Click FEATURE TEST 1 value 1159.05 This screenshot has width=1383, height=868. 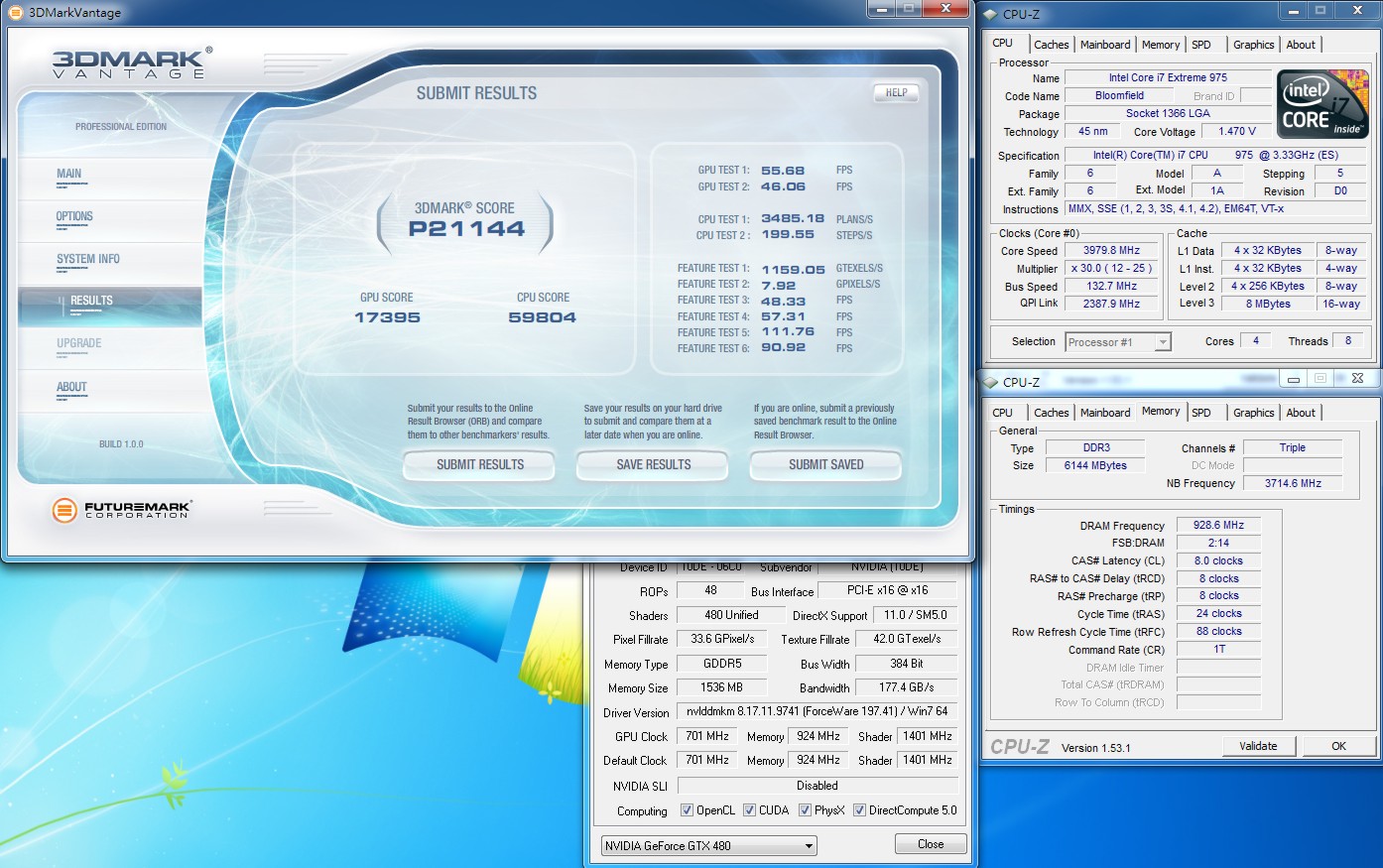pyautogui.click(x=793, y=269)
